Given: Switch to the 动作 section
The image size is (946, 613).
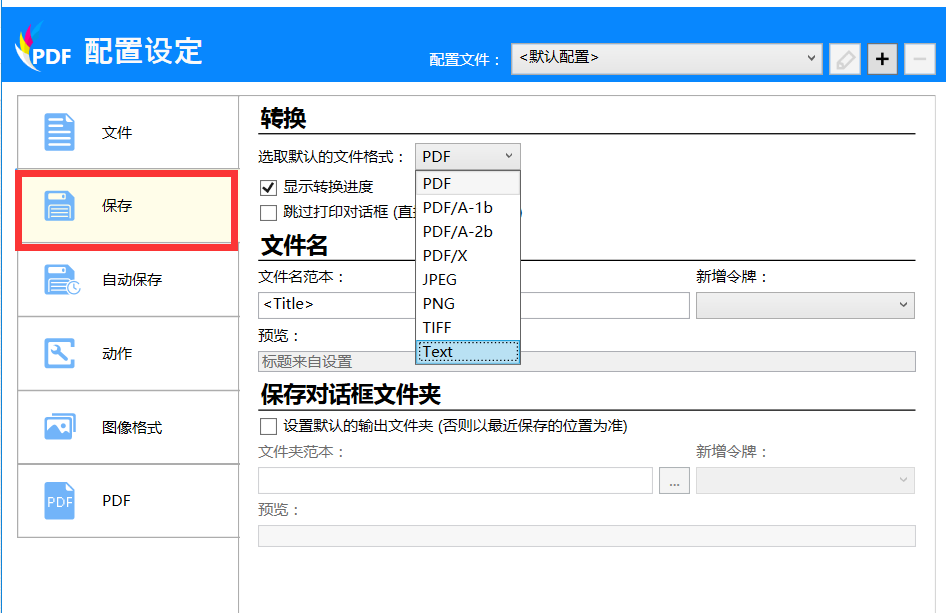Looking at the screenshot, I should [127, 352].
